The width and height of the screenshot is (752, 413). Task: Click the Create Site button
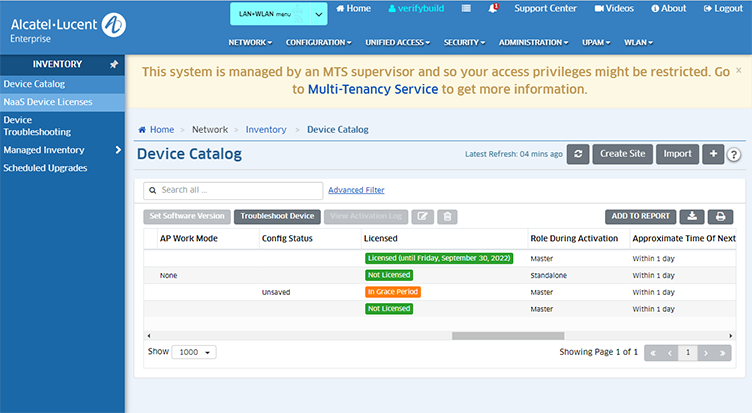[622, 154]
